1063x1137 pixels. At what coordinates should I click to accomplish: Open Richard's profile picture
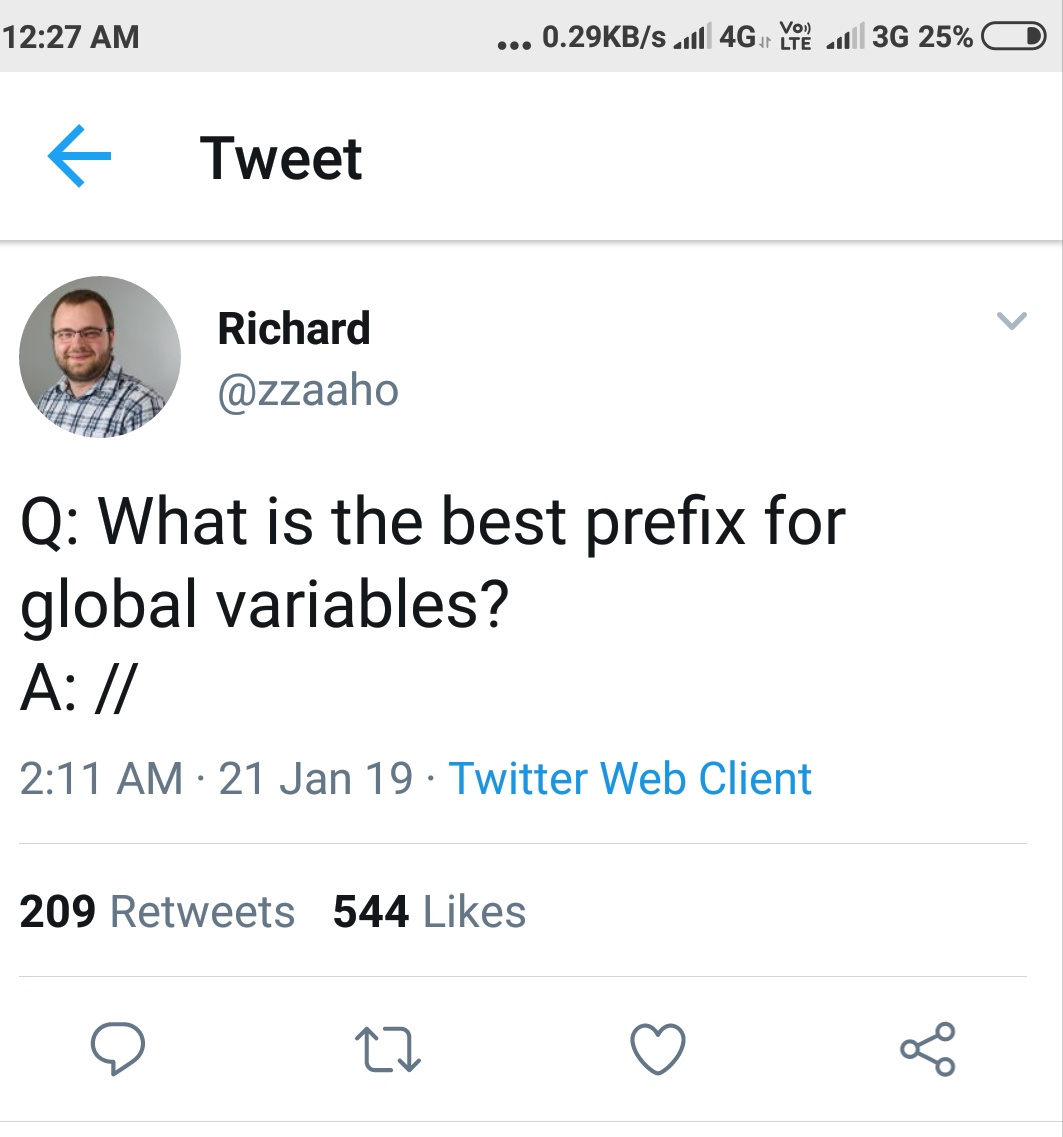[100, 357]
